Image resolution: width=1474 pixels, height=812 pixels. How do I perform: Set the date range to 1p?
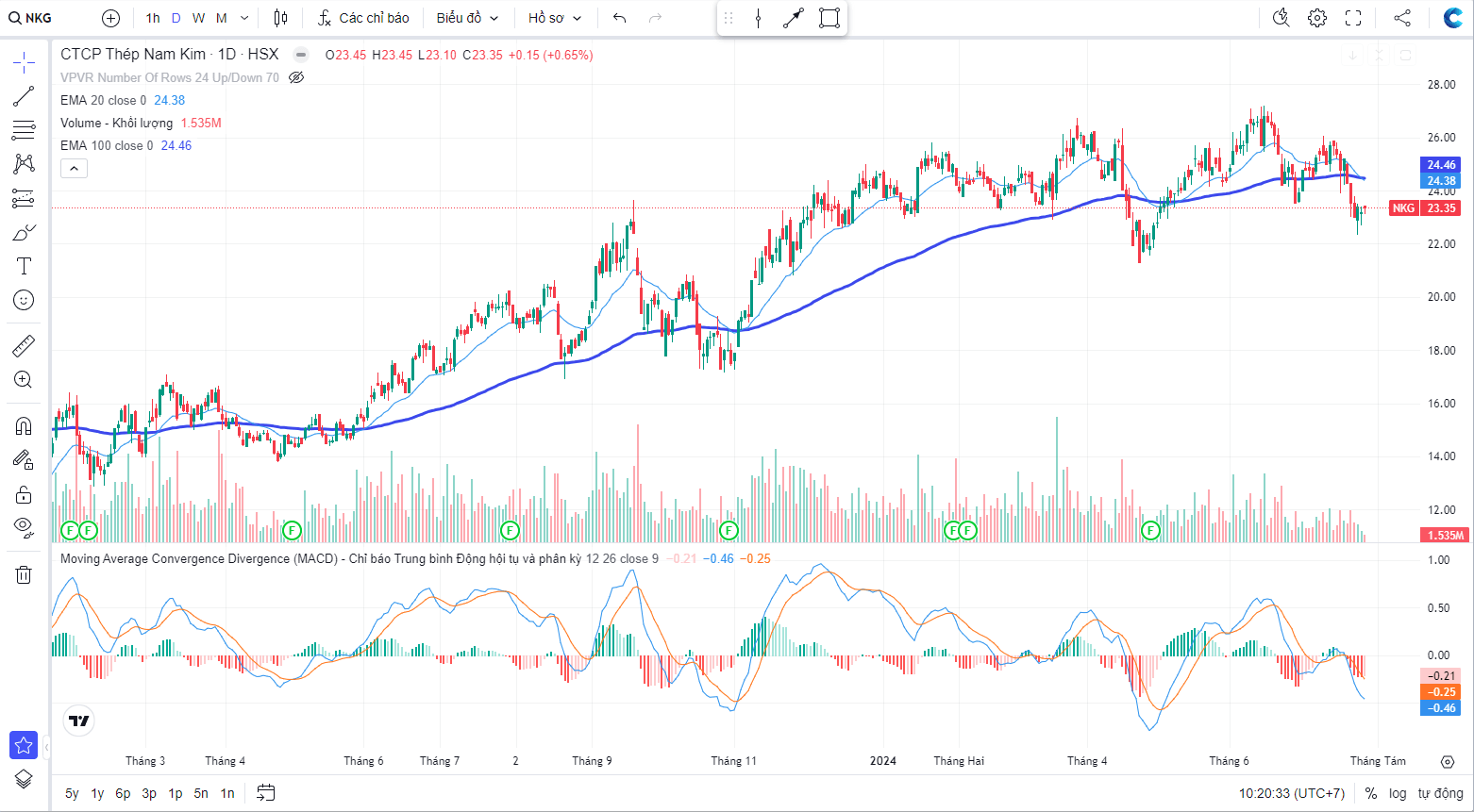pos(175,793)
